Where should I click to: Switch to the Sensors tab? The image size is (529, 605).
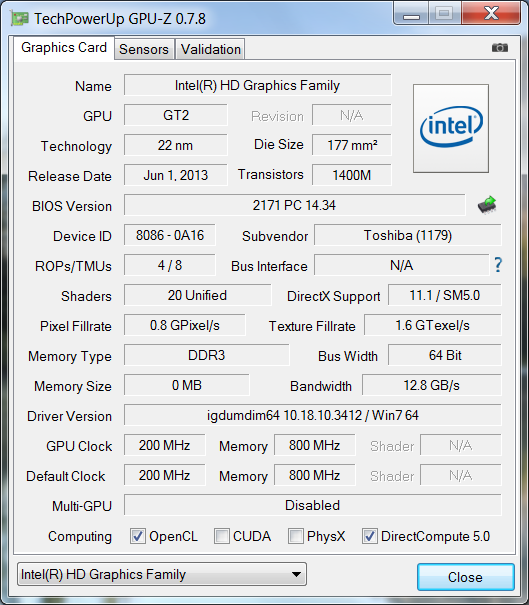[144, 49]
